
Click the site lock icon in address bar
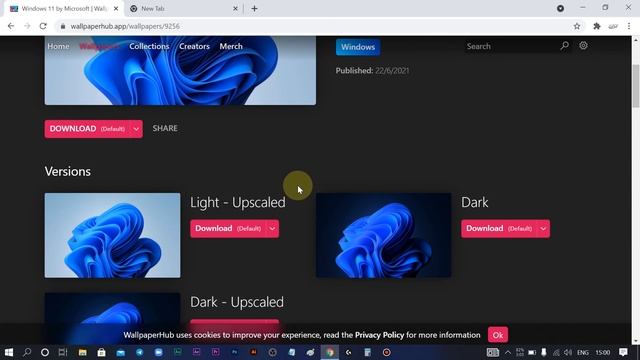coord(63,27)
